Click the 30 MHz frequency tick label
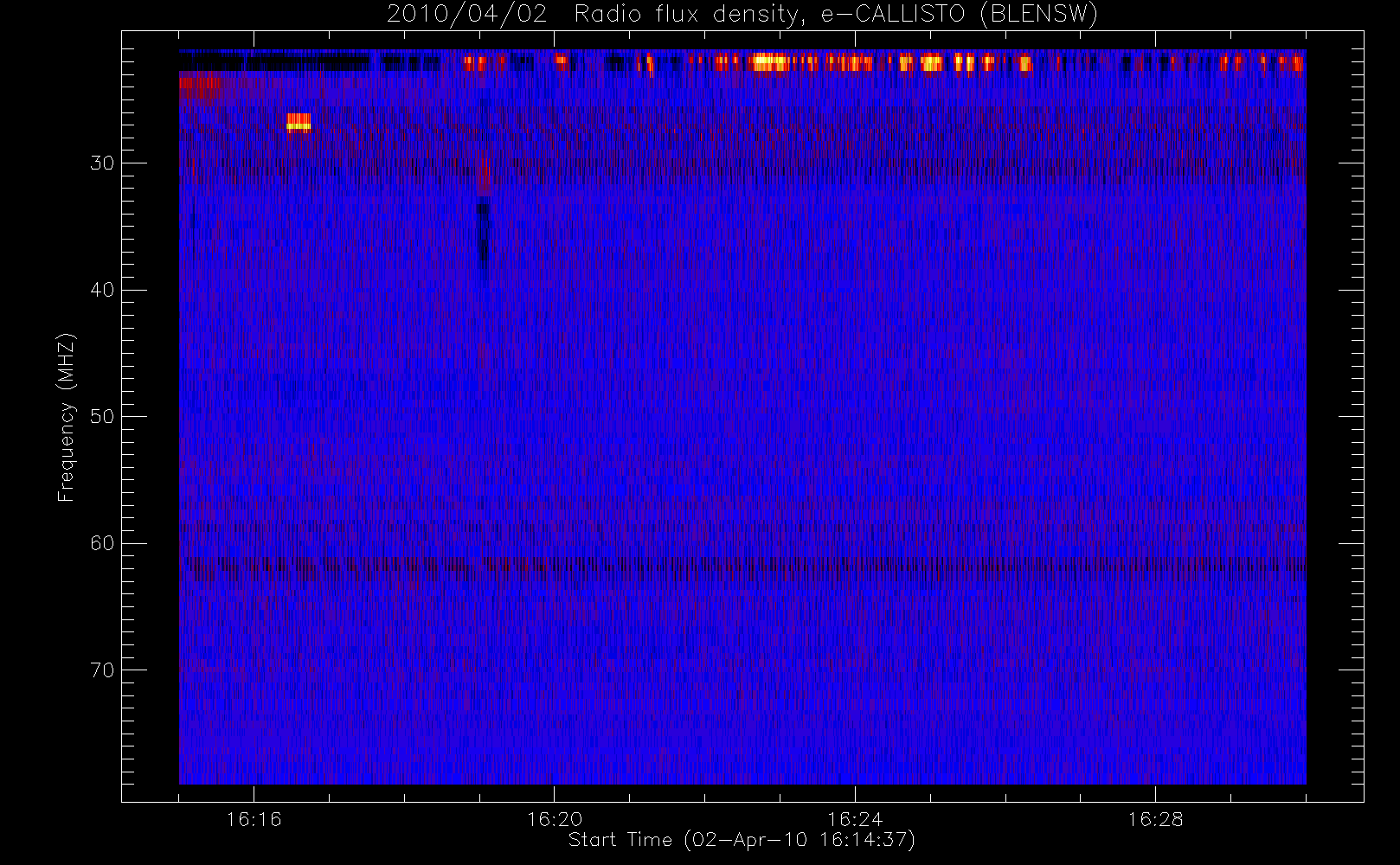 [102, 163]
